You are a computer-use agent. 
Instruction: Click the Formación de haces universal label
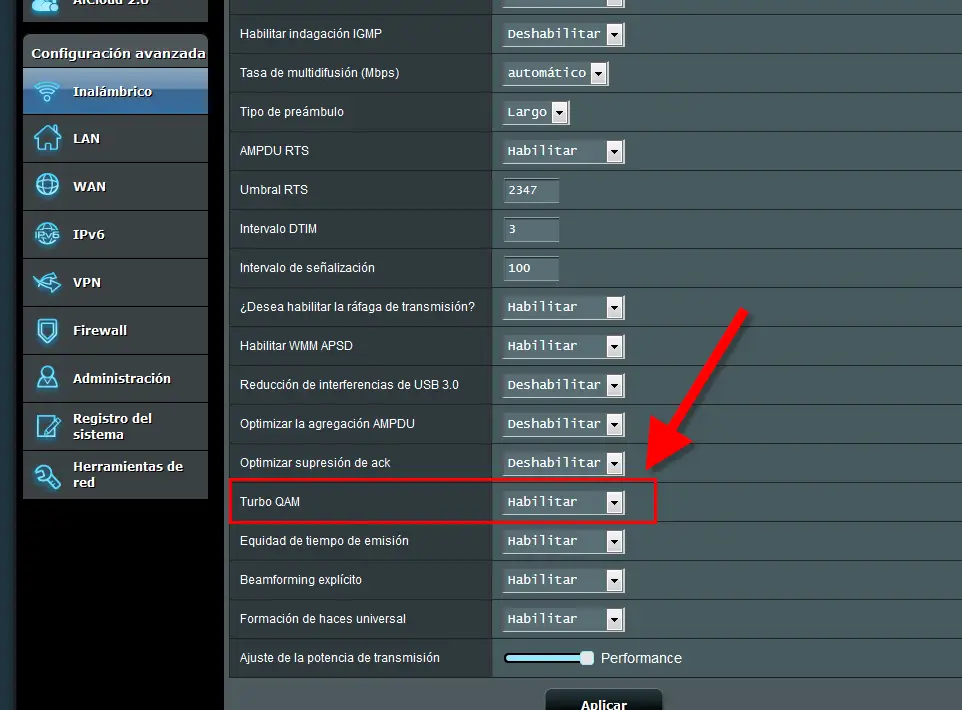[323, 619]
